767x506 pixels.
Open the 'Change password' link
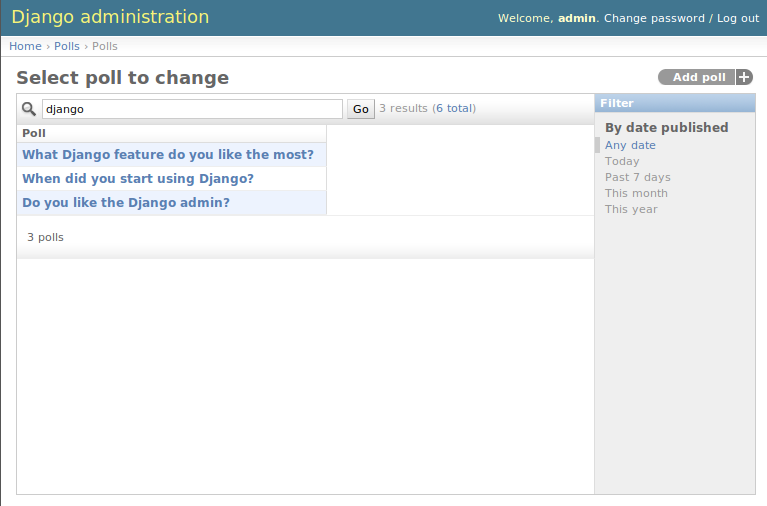click(654, 18)
